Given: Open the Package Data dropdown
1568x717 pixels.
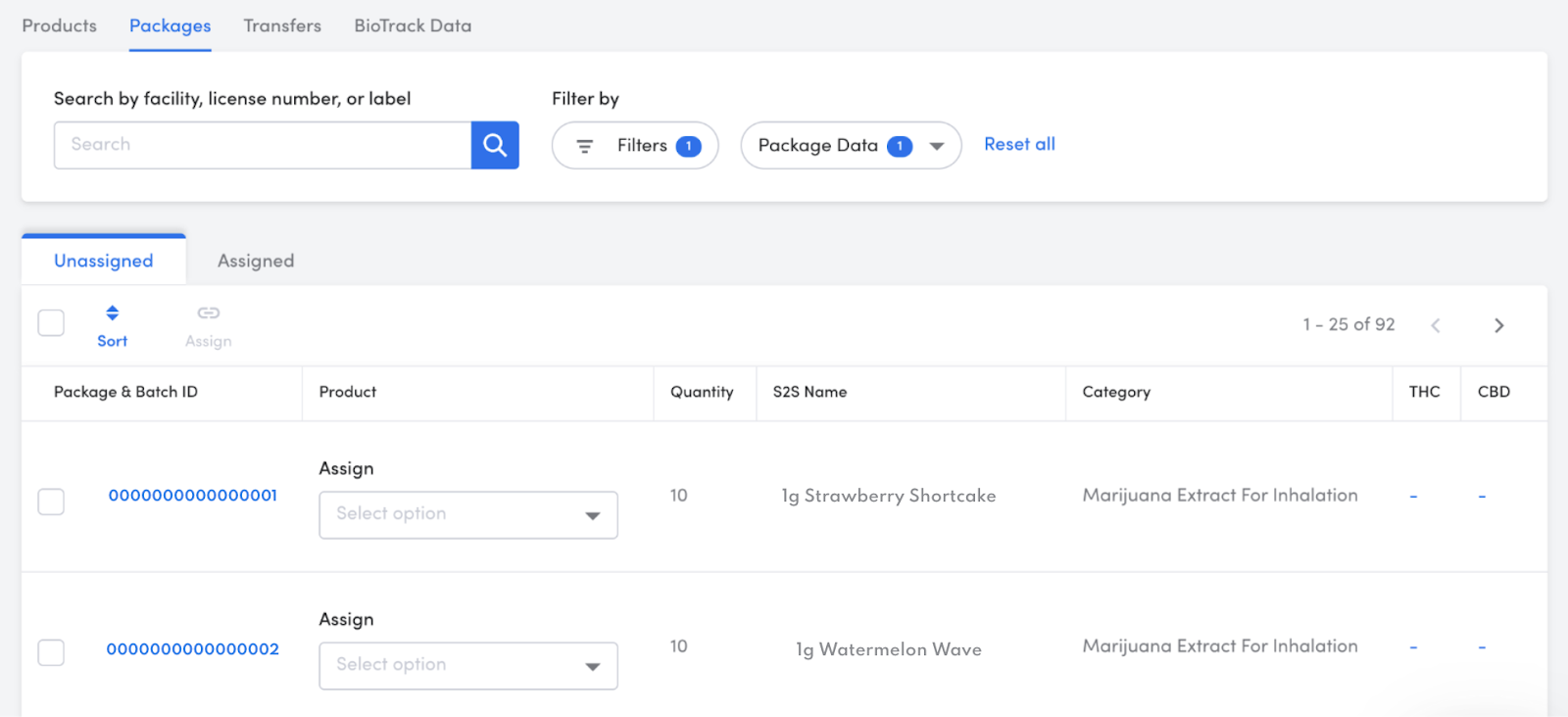Looking at the screenshot, I should pos(851,145).
